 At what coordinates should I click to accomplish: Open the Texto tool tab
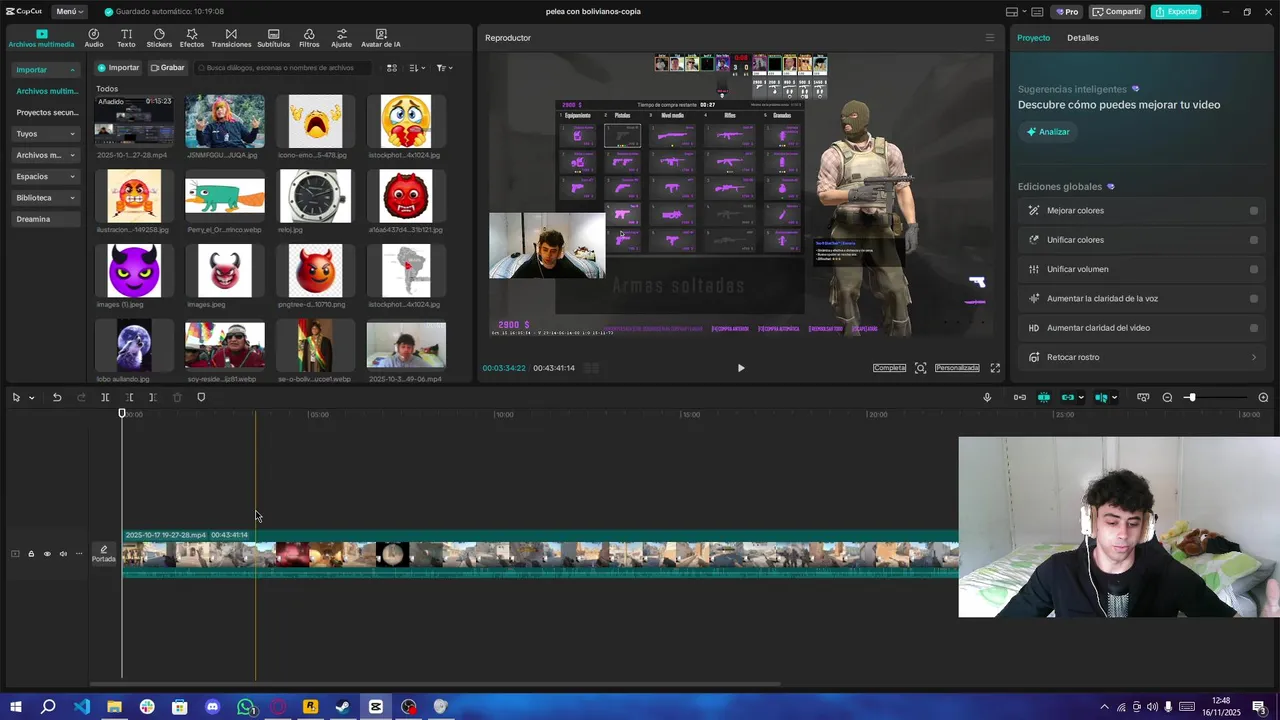(126, 38)
